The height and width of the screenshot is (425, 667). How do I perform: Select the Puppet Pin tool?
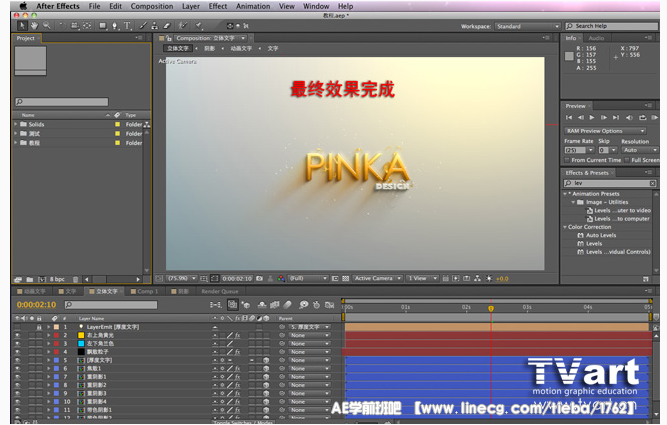(198, 26)
